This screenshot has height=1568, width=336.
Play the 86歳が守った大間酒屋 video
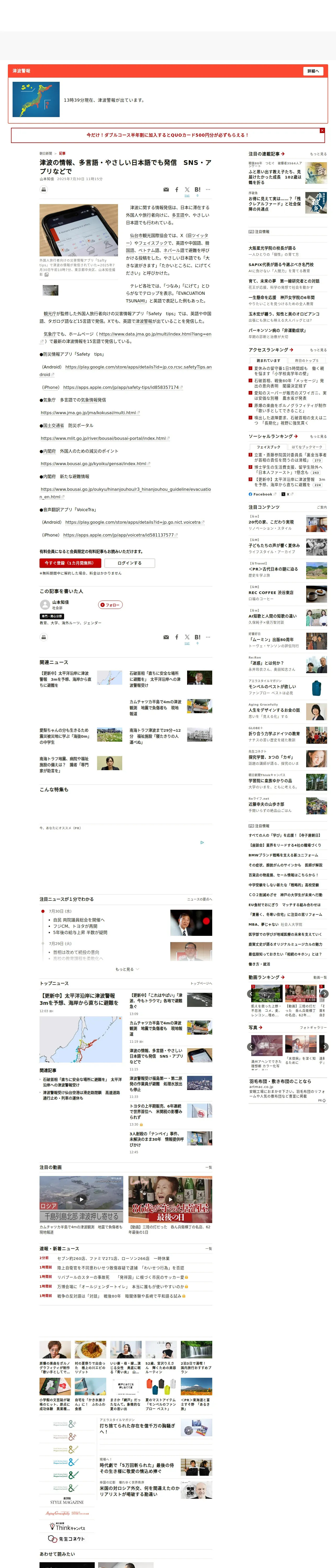click(x=170, y=1199)
